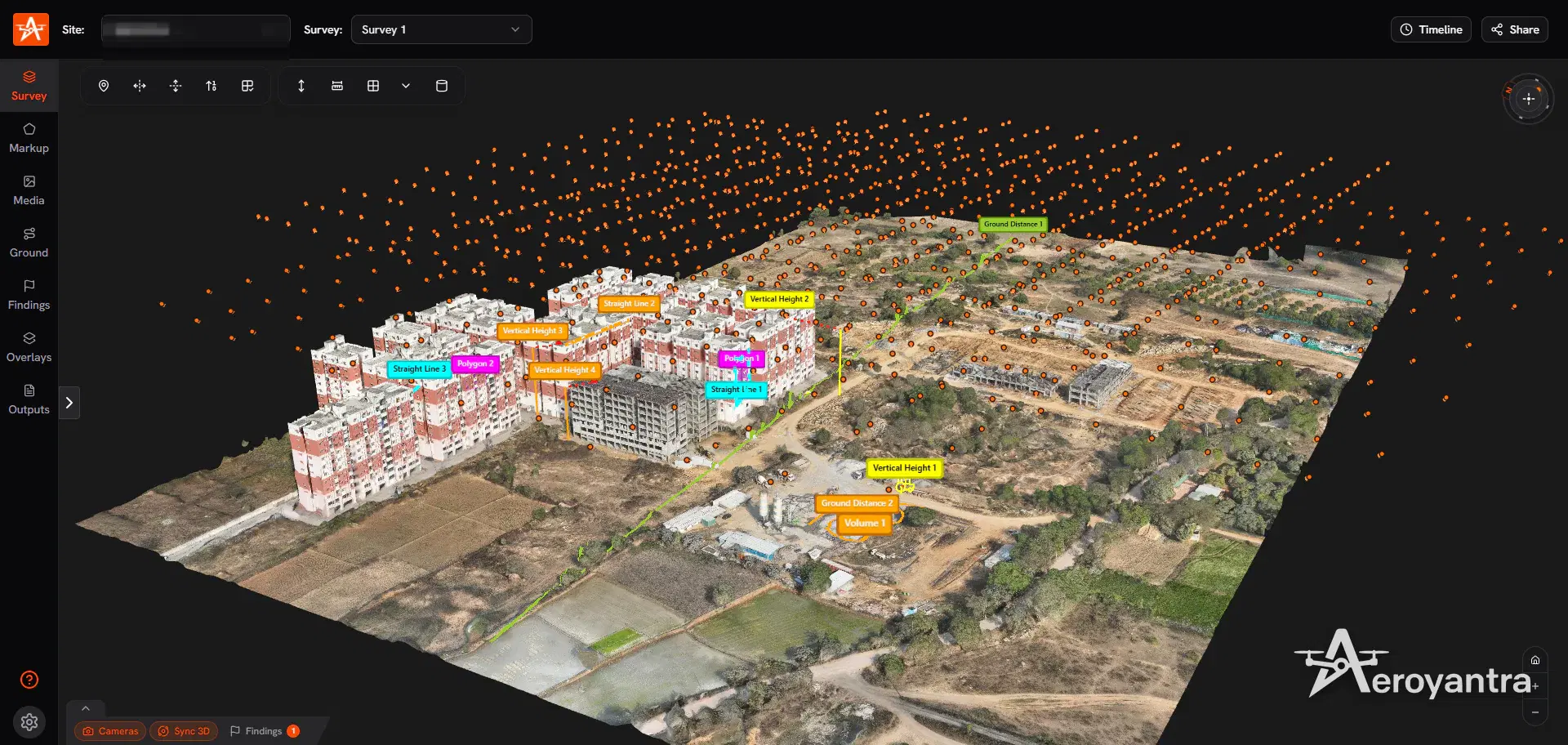1568x745 pixels.
Task: Click the elevation sort arrow tool
Action: [212, 86]
